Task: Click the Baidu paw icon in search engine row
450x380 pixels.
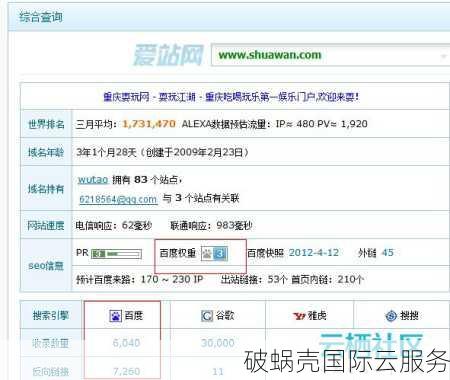Action: [115, 315]
